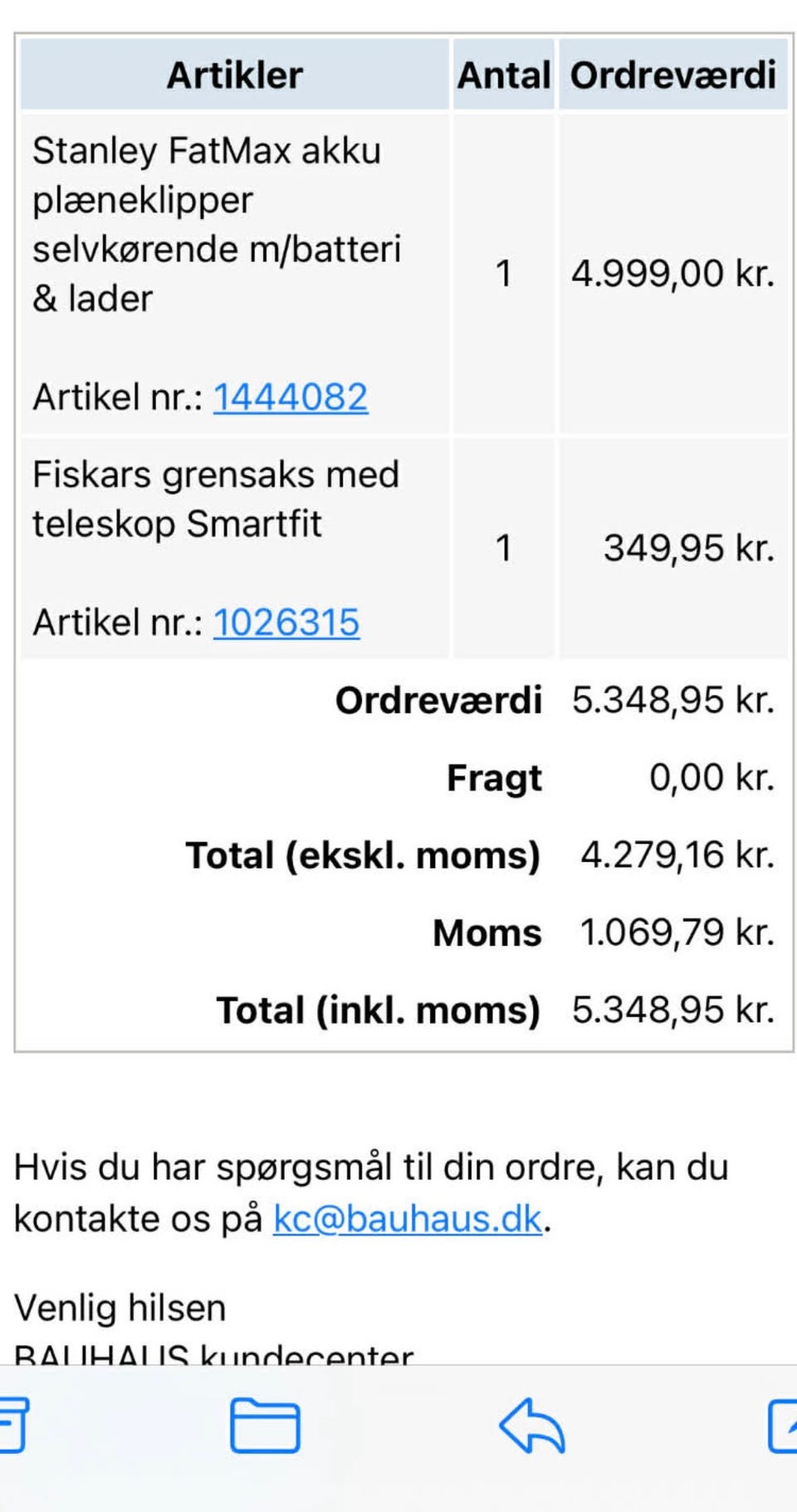The width and height of the screenshot is (797, 1512).
Task: Tap the 349,95 kr. price
Action: 689,548
